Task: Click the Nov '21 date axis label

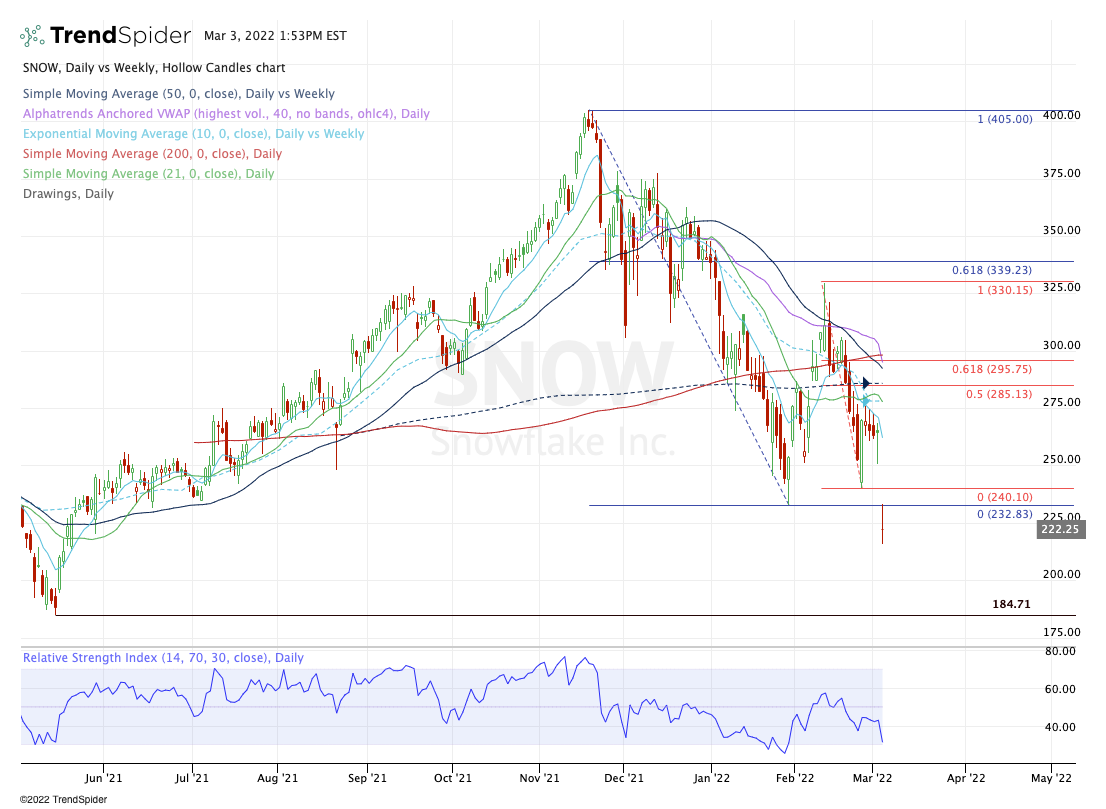Action: tap(539, 778)
